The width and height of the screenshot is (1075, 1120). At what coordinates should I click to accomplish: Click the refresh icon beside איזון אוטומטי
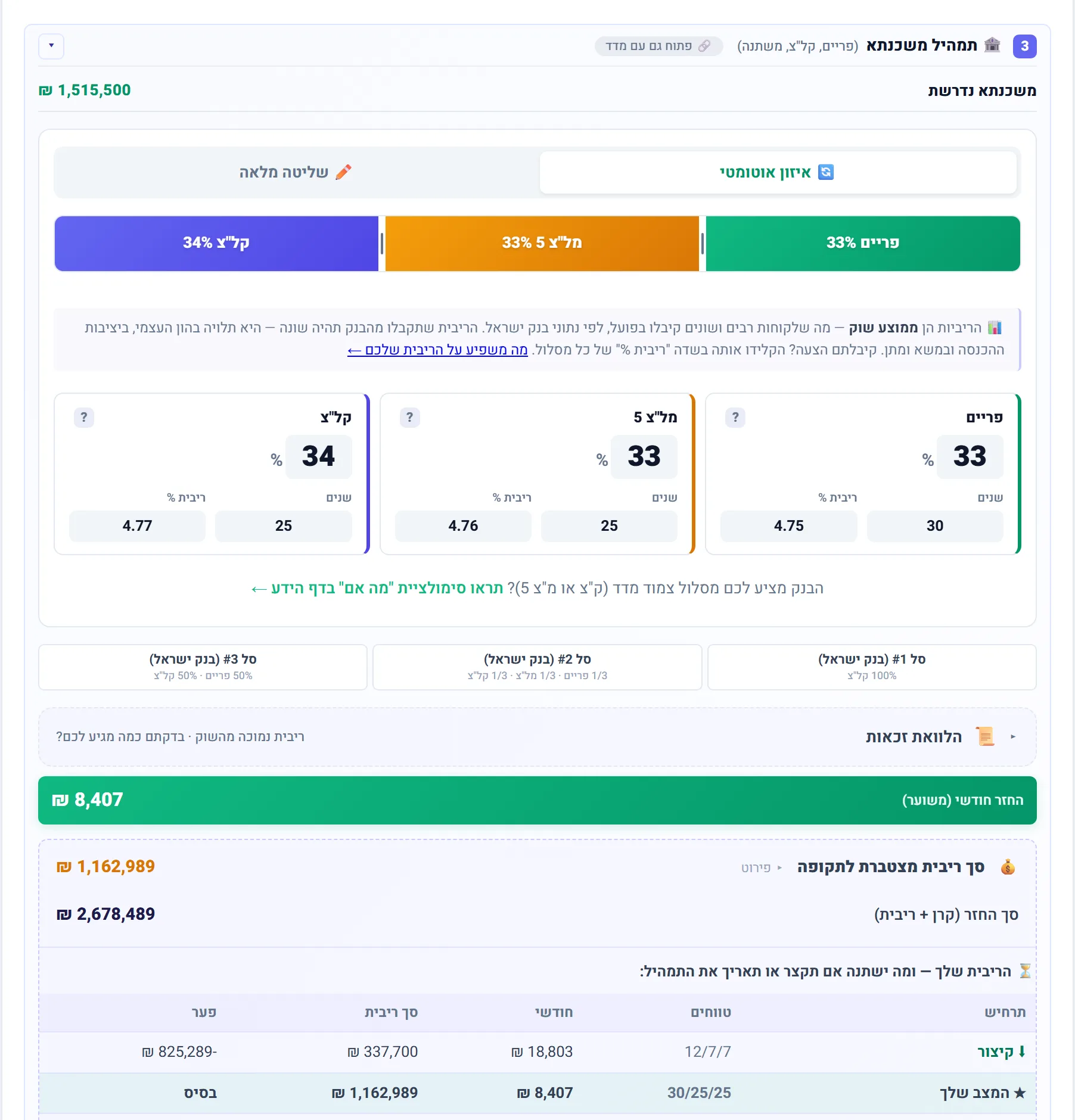pos(826,172)
